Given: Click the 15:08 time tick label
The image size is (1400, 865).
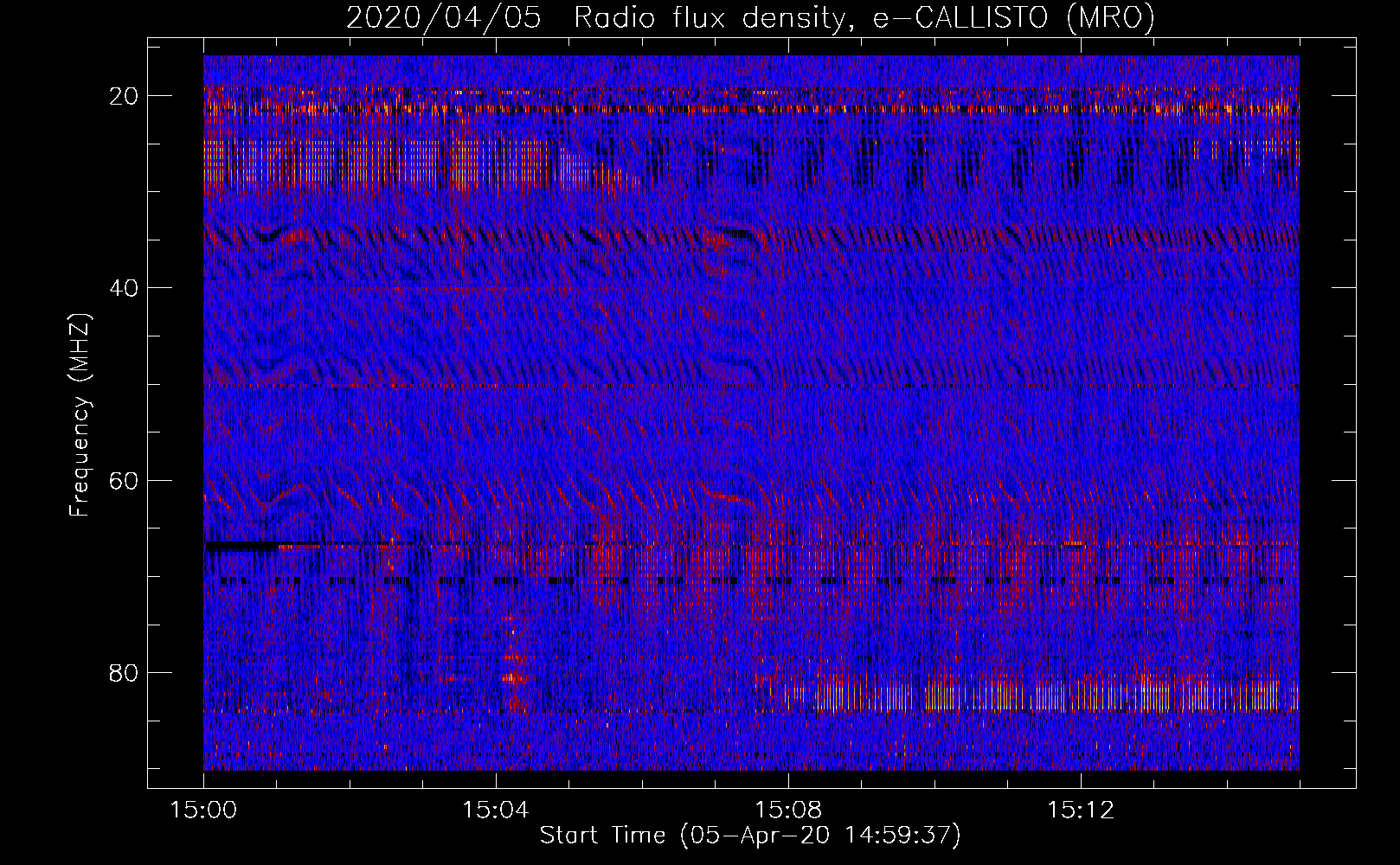Looking at the screenshot, I should click(788, 811).
